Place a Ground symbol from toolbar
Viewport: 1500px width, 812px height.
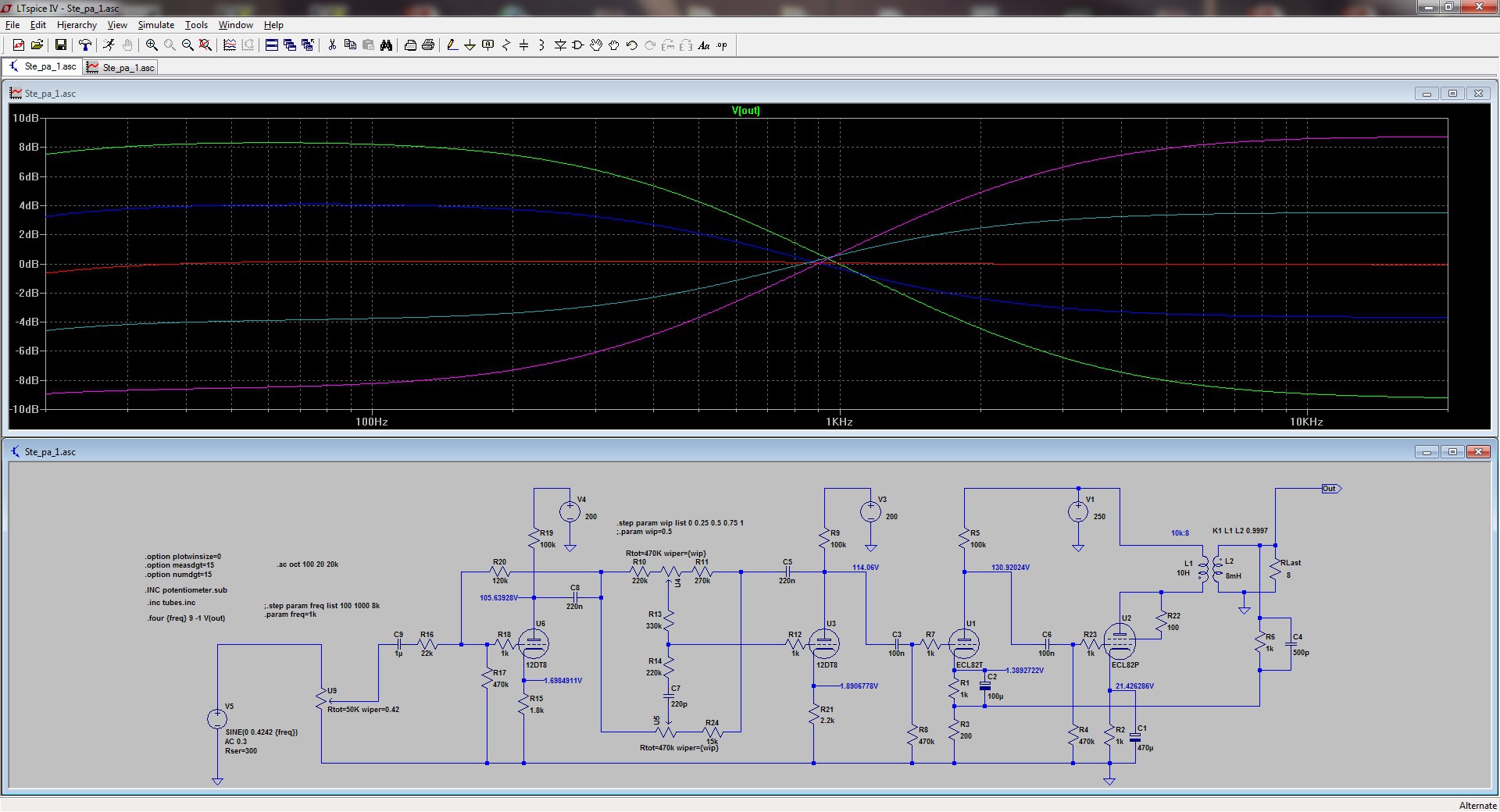(470, 45)
